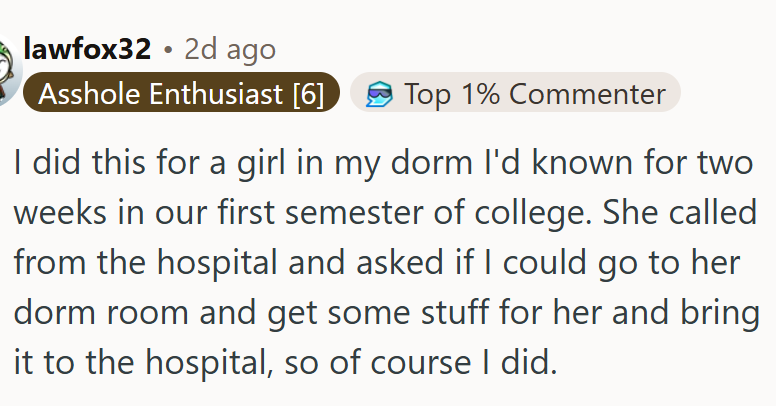This screenshot has width=776, height=406.
Task: Click the dot separator before the timestamp
Action: coord(168,49)
